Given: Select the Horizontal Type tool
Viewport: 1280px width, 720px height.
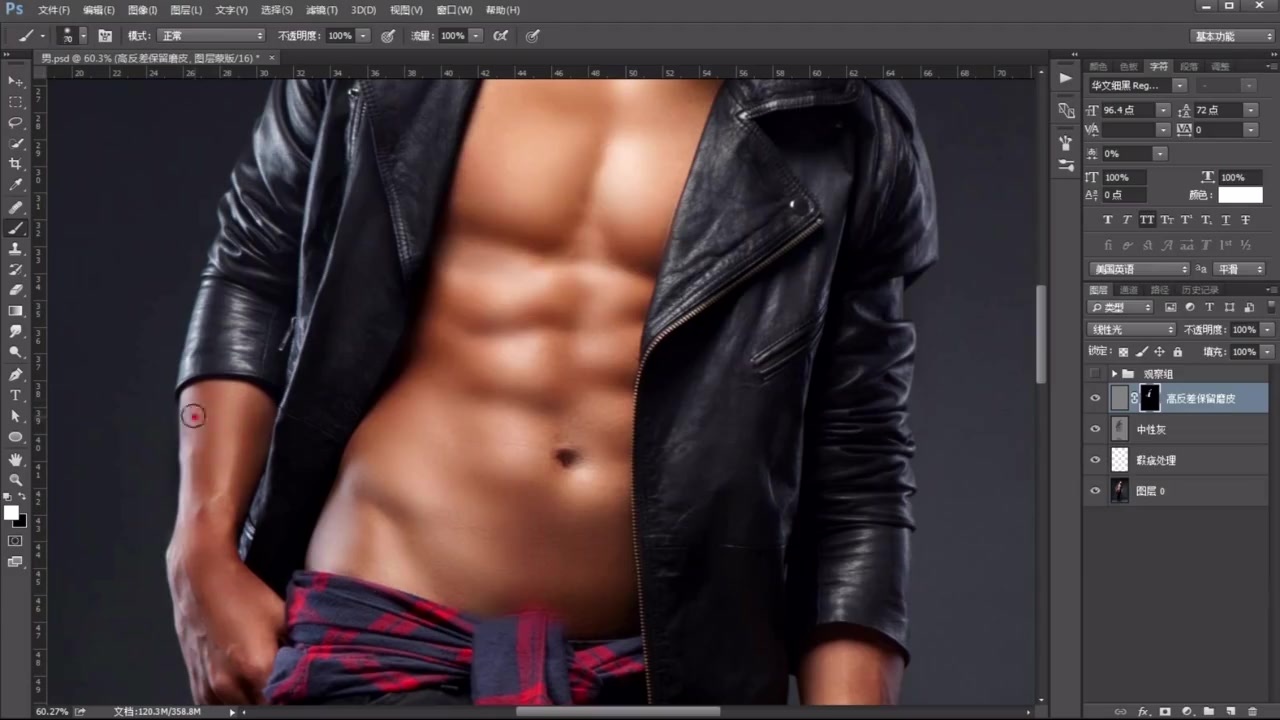Looking at the screenshot, I should point(16,395).
